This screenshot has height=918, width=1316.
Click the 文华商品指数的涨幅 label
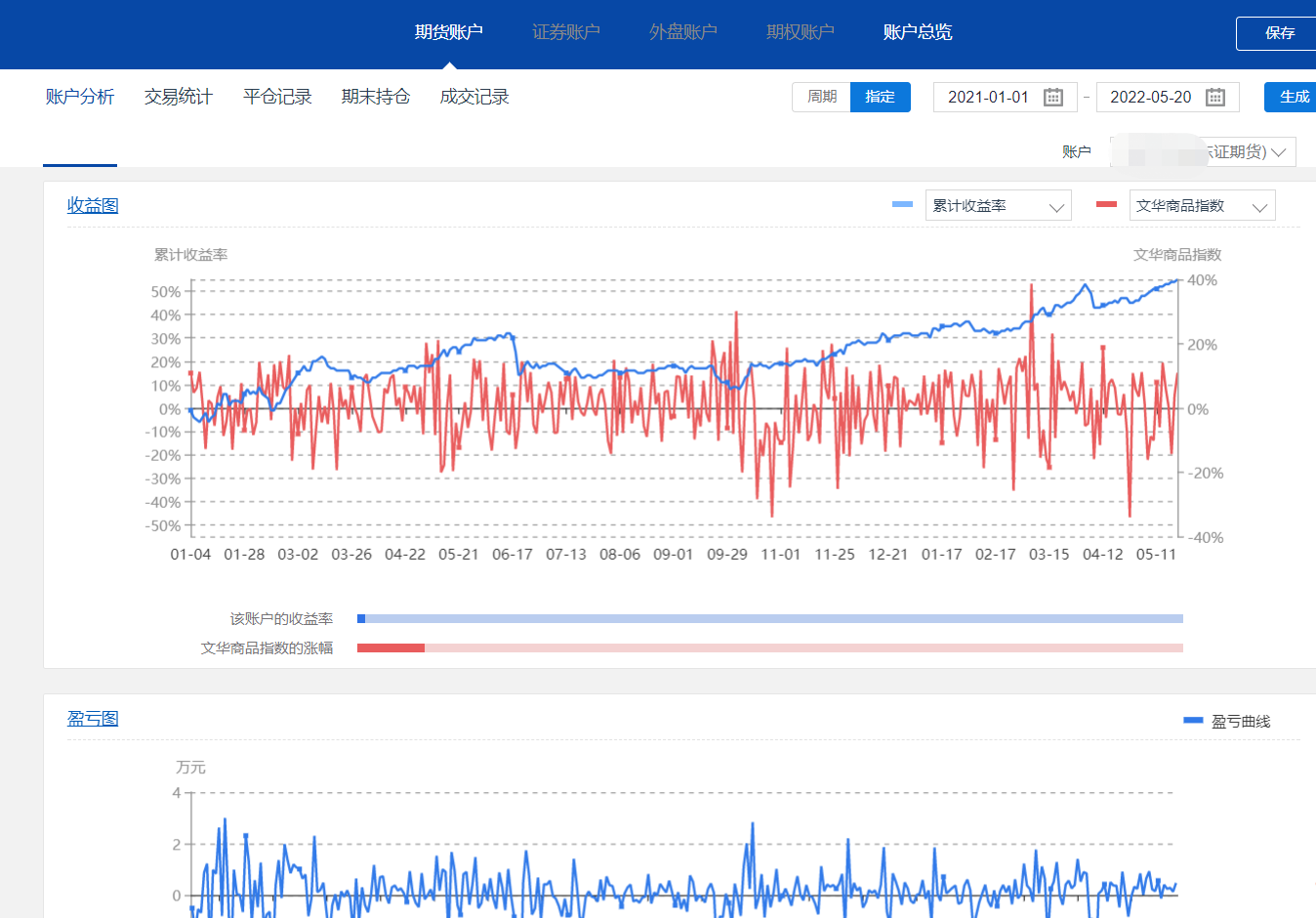click(267, 647)
